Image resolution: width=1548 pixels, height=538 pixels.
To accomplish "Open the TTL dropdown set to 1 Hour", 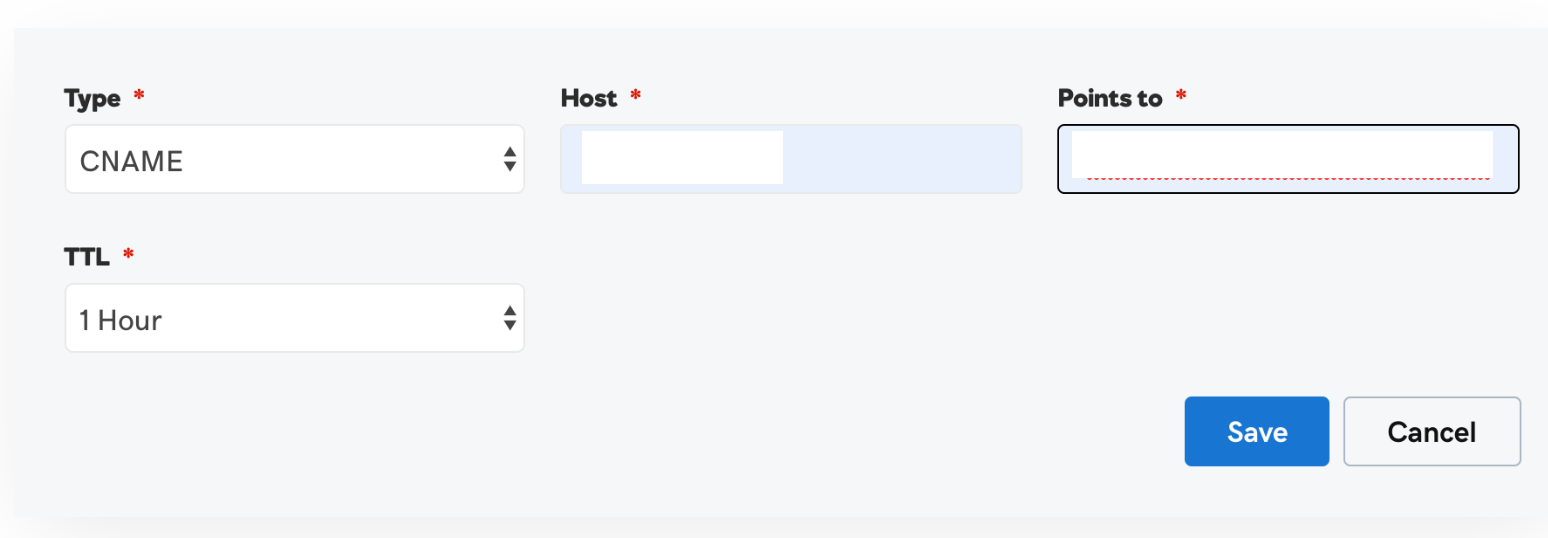I will [x=294, y=319].
